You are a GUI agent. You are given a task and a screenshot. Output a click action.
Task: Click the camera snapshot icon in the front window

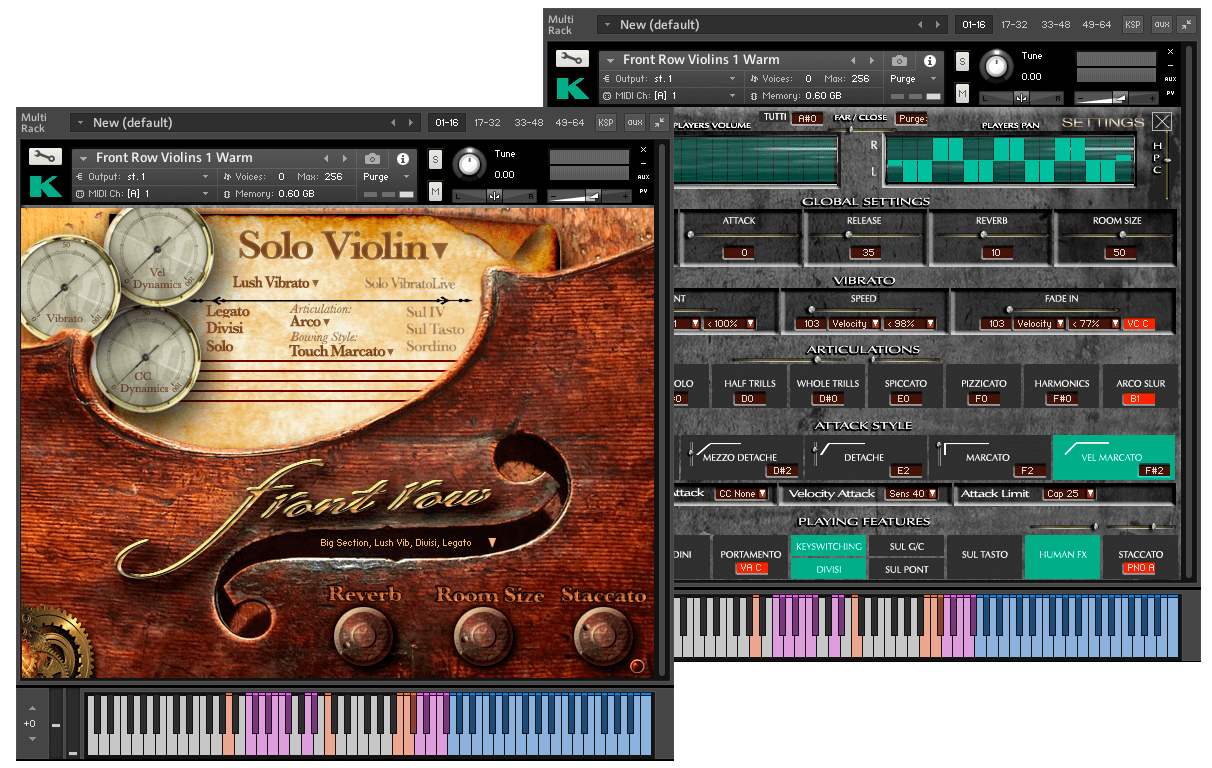click(x=373, y=158)
